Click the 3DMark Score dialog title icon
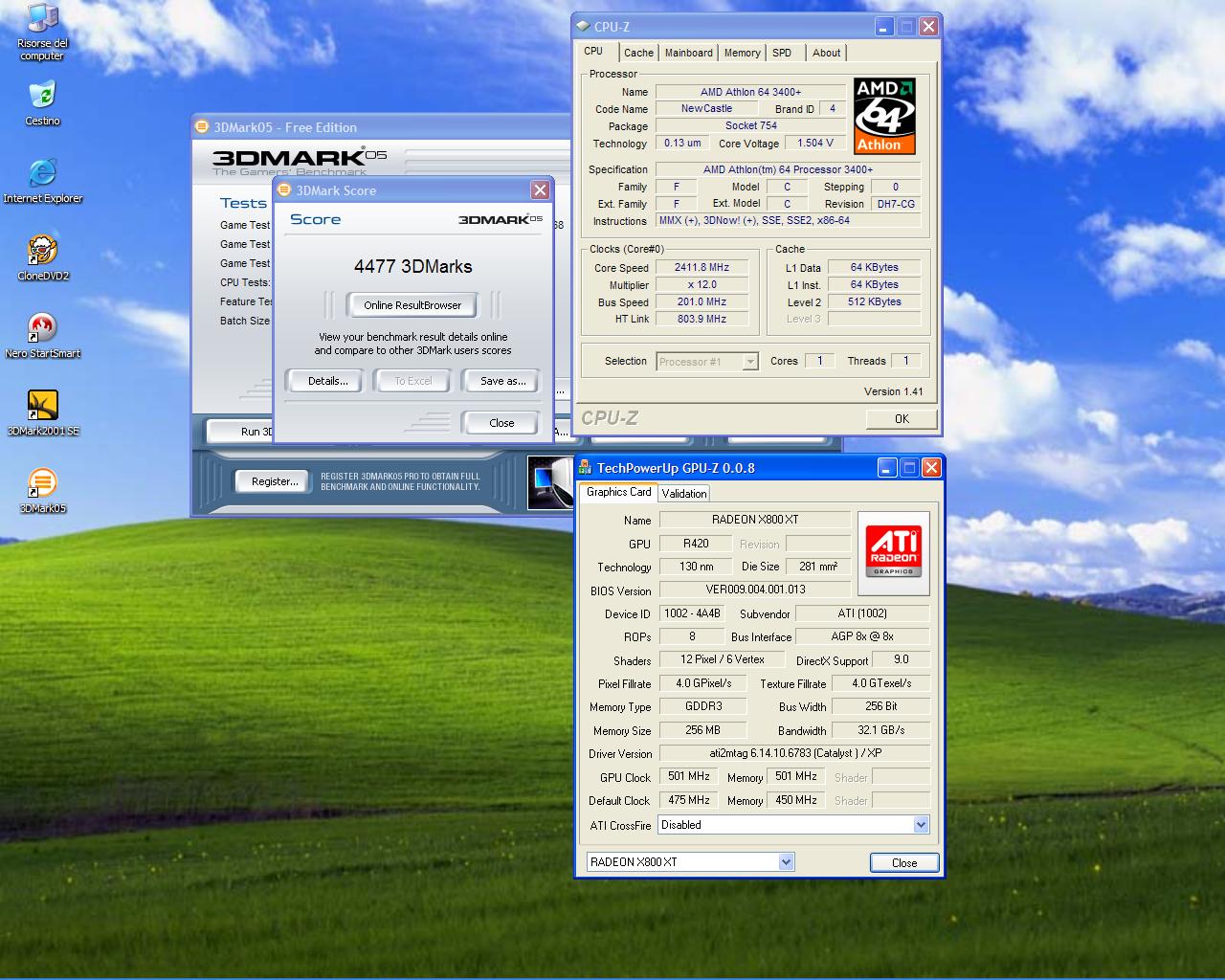 [x=284, y=189]
